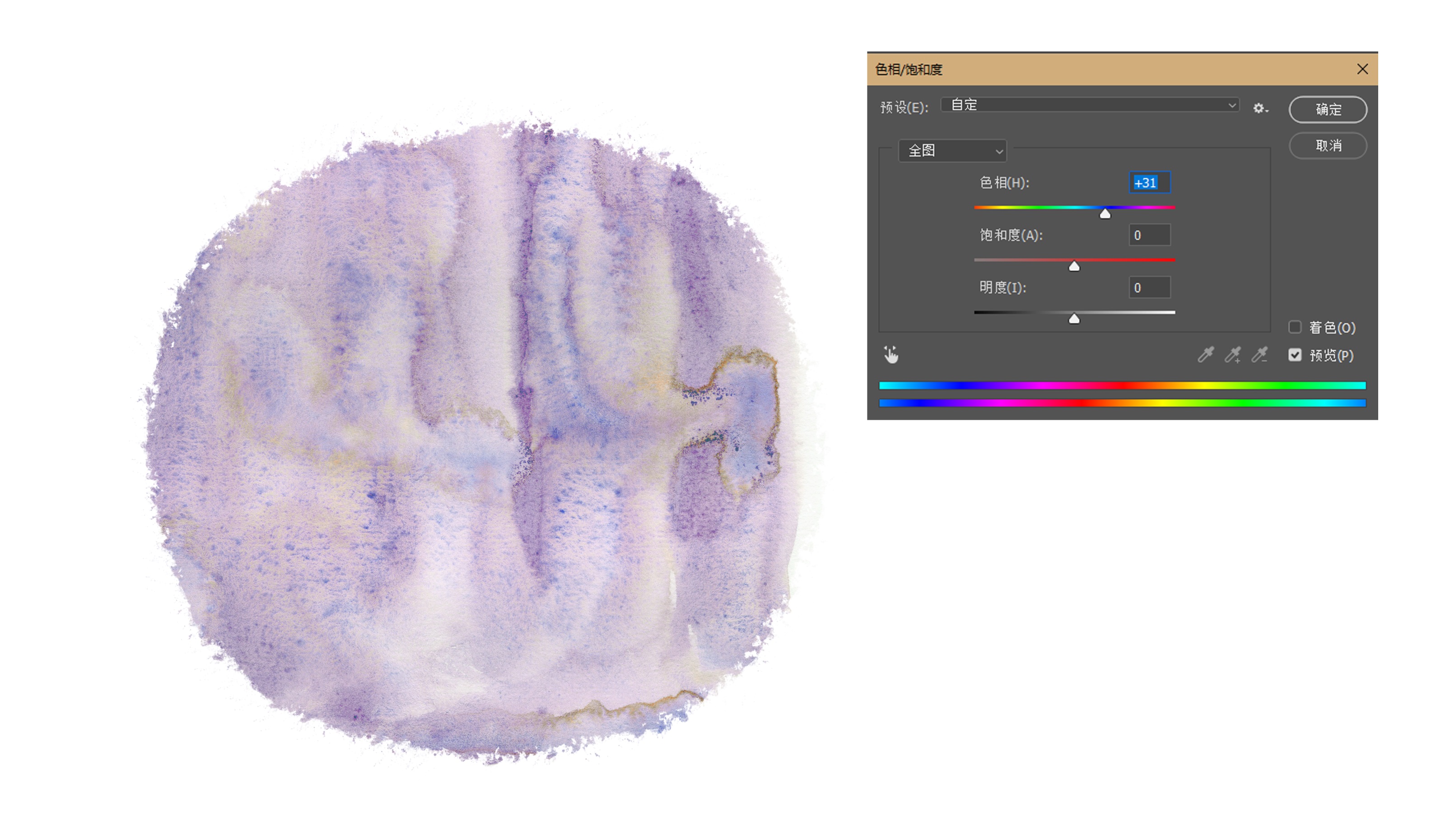Enable the 着色(O) colorize checkbox
Viewport: 1436px width, 840px height.
coord(1295,327)
